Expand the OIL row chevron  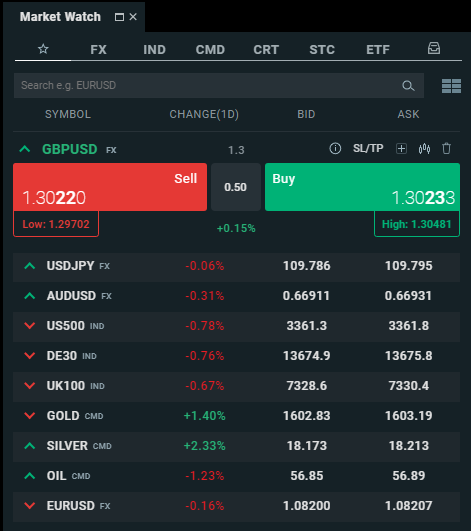[30, 476]
